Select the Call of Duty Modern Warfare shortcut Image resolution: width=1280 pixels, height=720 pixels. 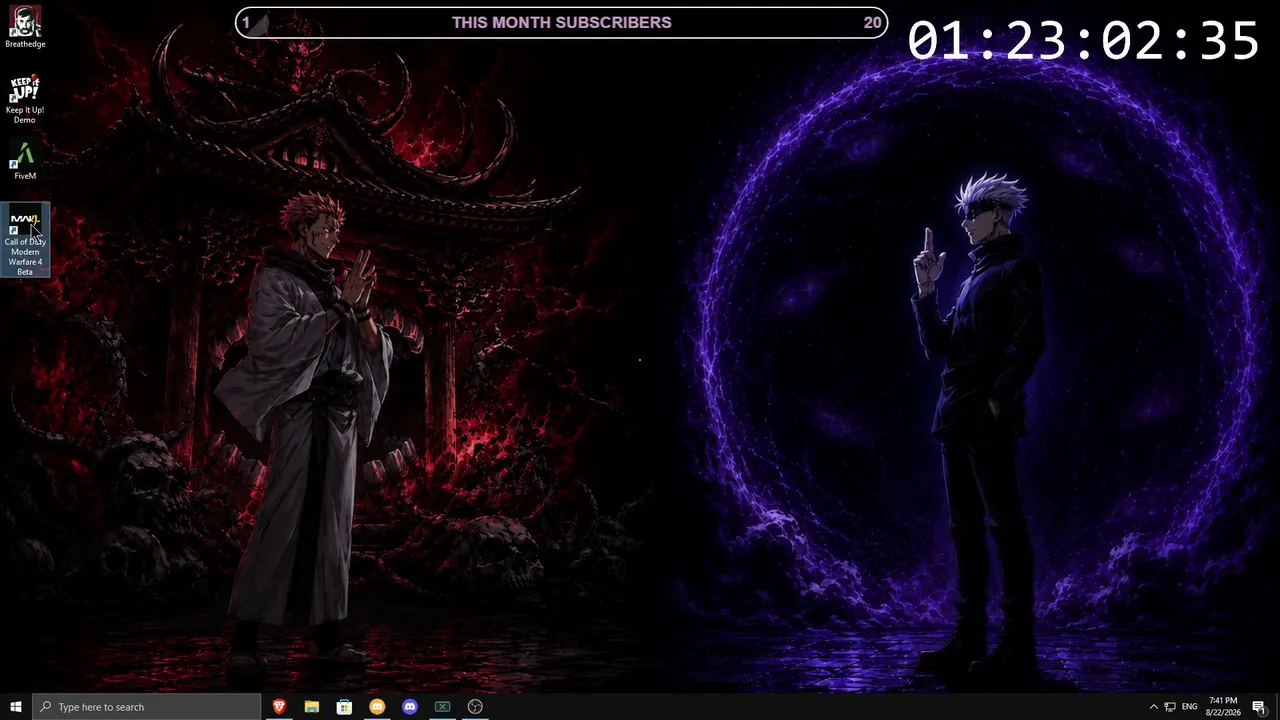25,241
